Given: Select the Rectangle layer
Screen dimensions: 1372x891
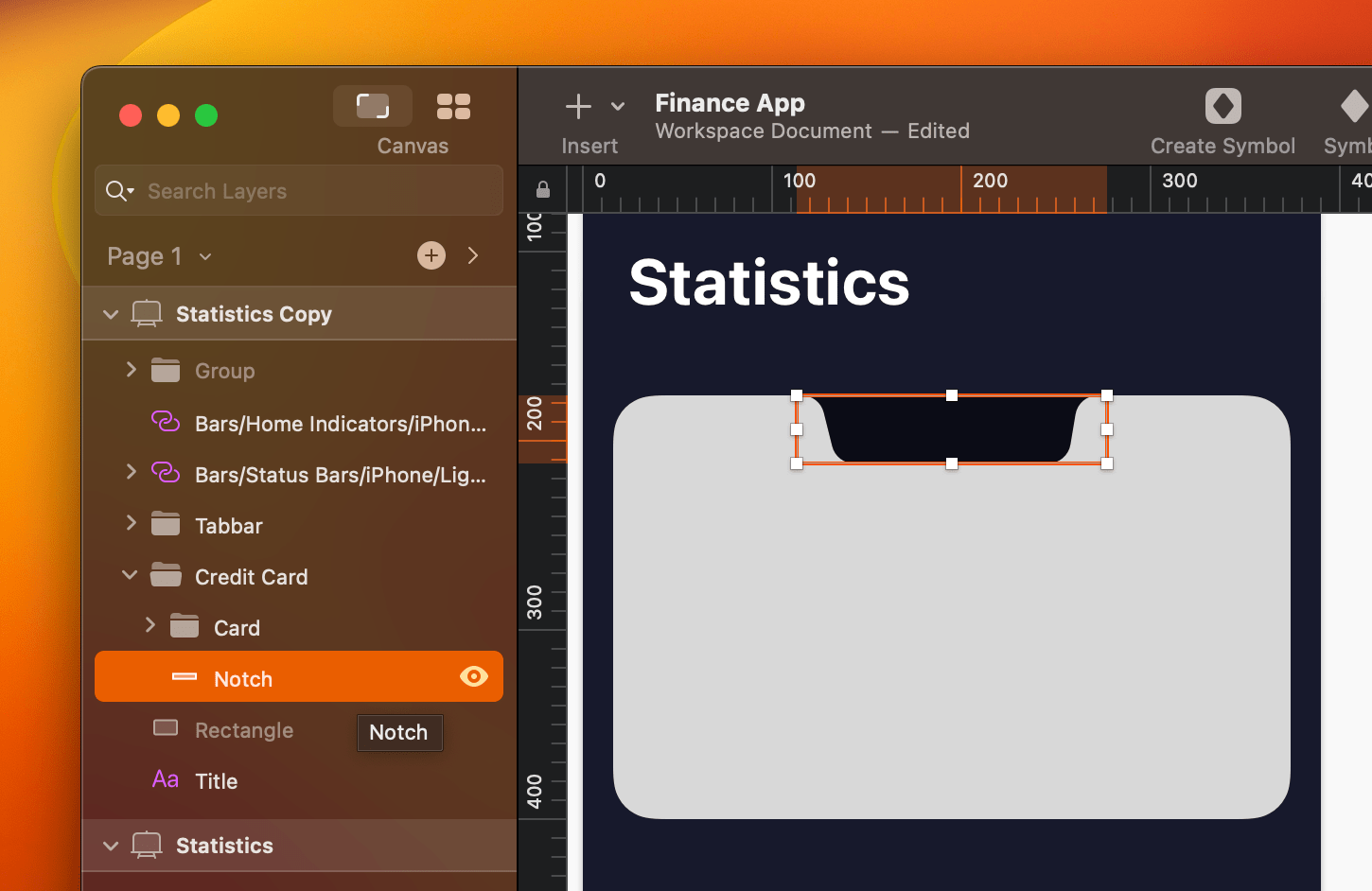Looking at the screenshot, I should (x=244, y=729).
